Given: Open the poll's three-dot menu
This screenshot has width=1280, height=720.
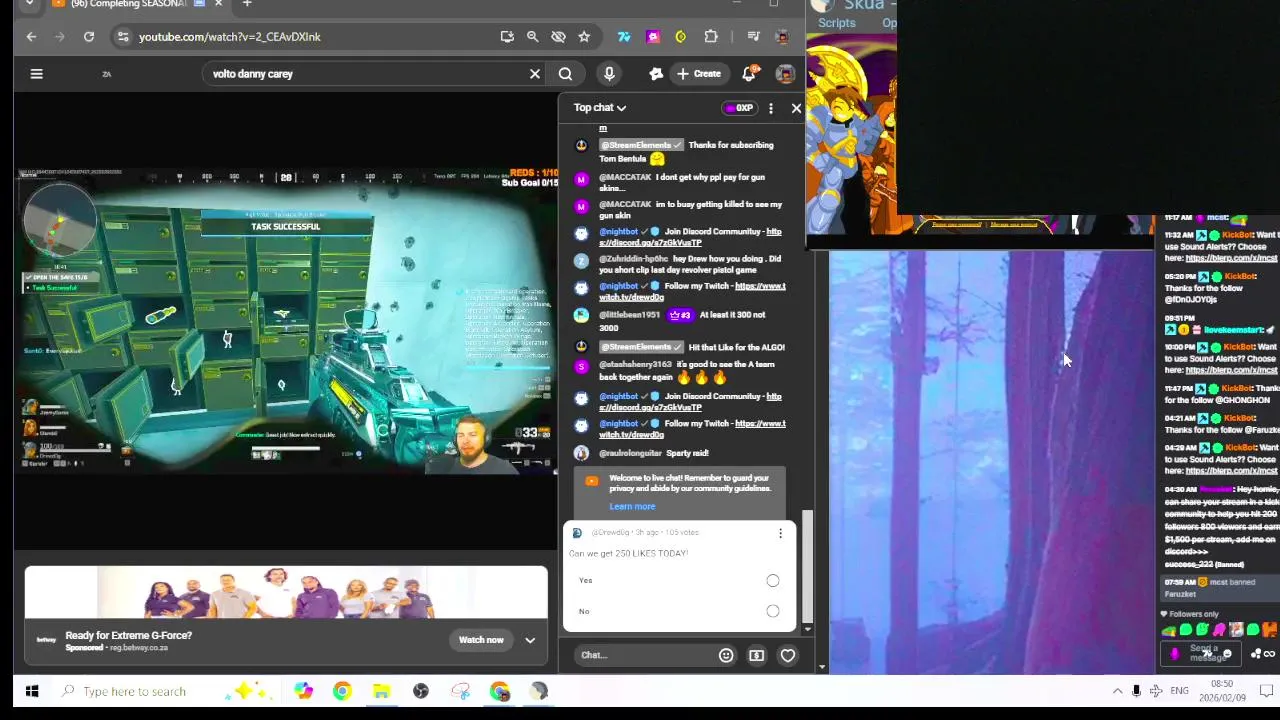Looking at the screenshot, I should coord(780,534).
